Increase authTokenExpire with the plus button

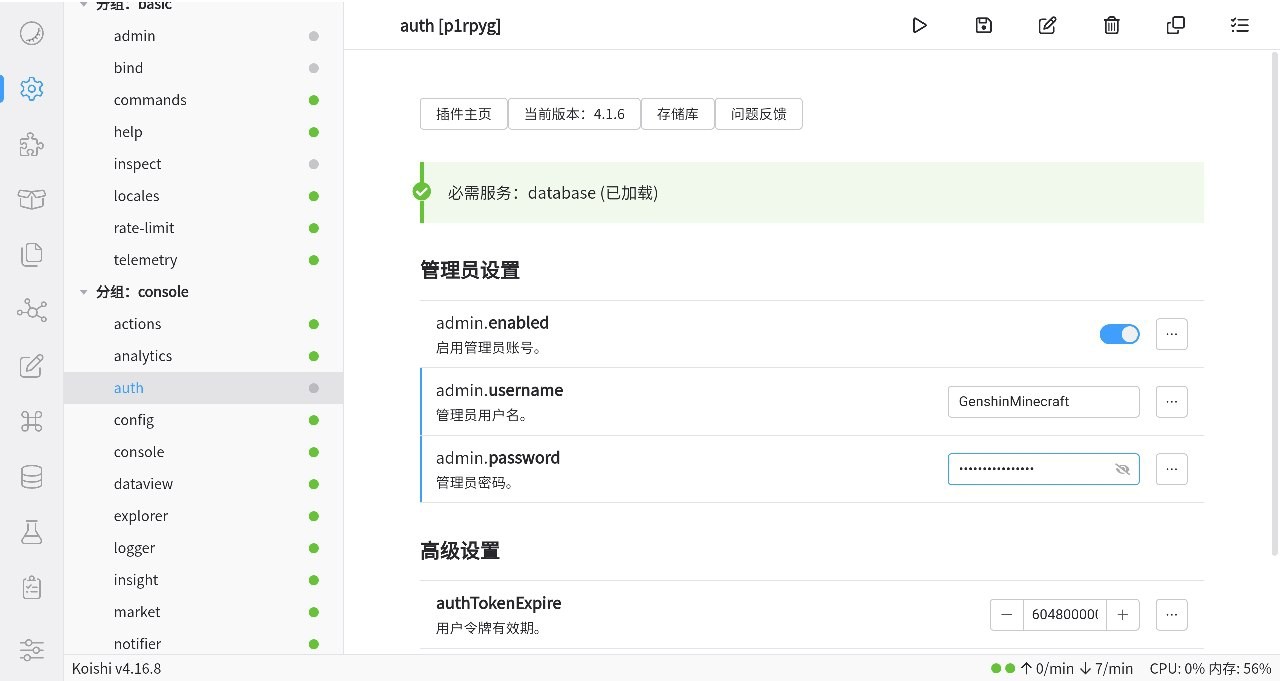click(1122, 615)
